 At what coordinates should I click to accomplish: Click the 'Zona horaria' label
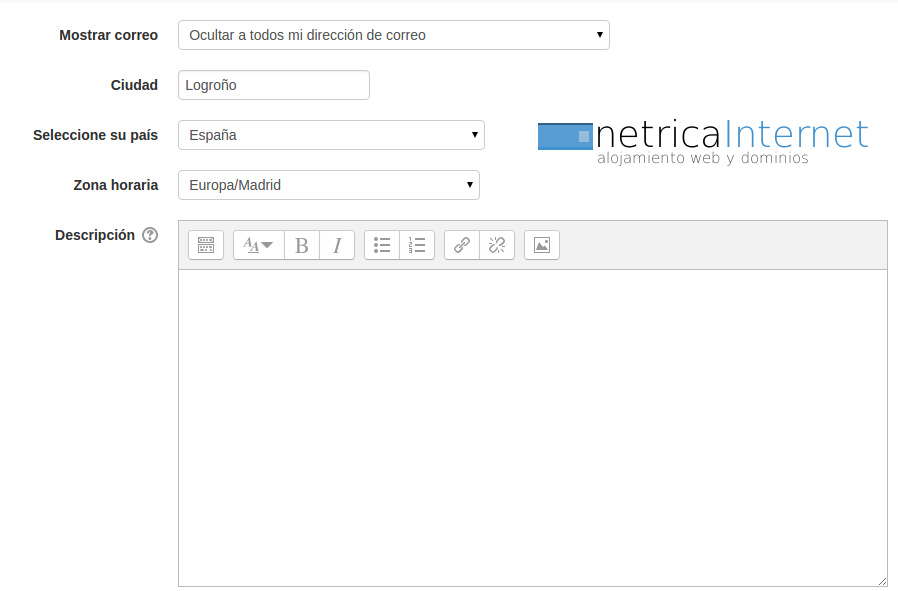[116, 185]
